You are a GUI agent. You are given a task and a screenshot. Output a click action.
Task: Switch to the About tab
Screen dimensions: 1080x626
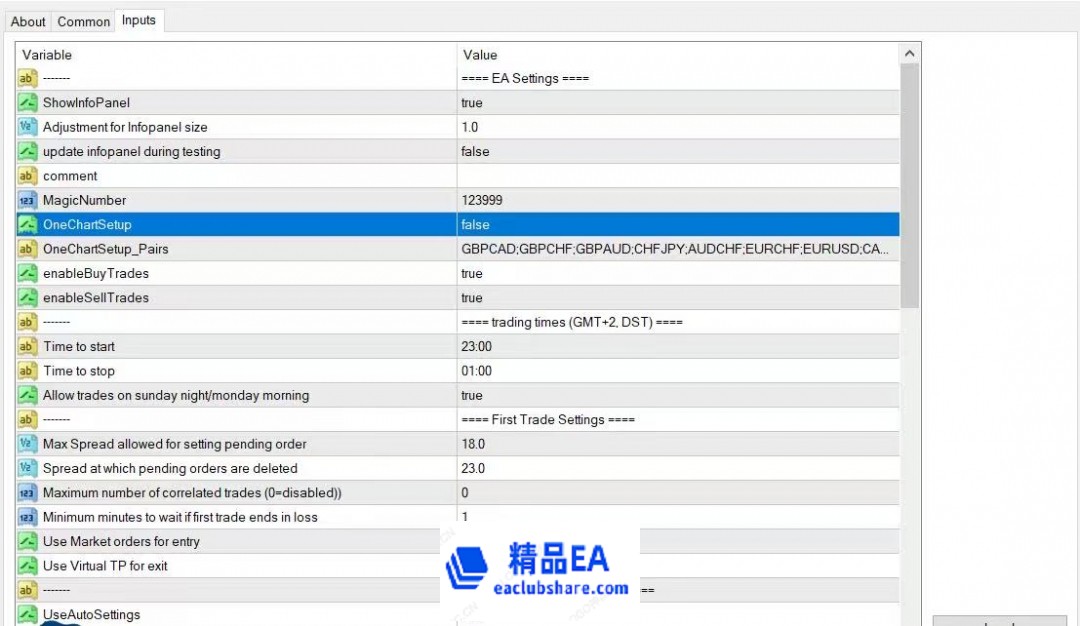tap(28, 21)
